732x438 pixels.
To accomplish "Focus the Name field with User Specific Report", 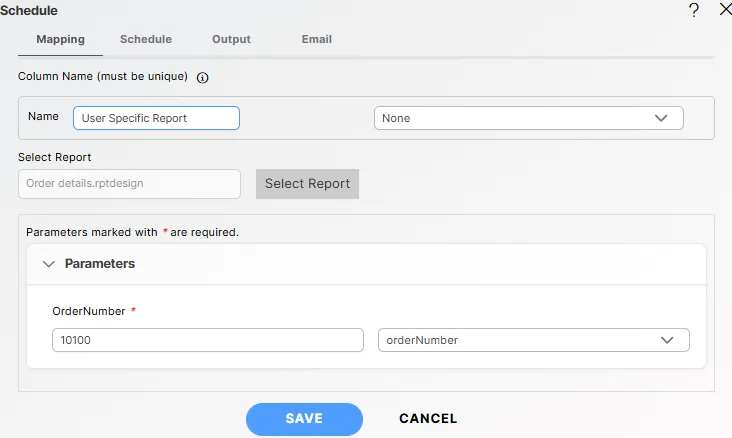I will point(156,118).
